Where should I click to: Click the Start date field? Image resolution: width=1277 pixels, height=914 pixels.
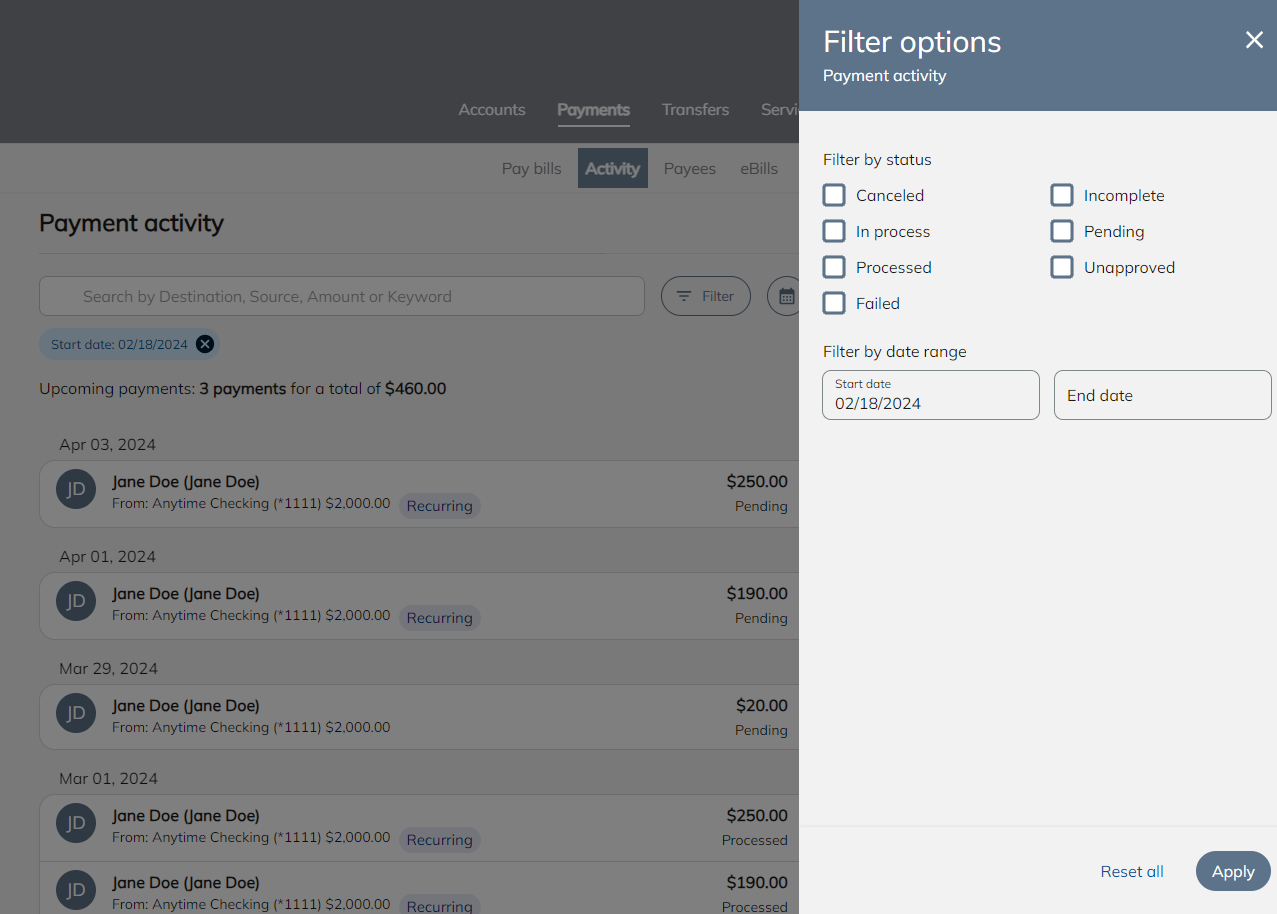(931, 395)
